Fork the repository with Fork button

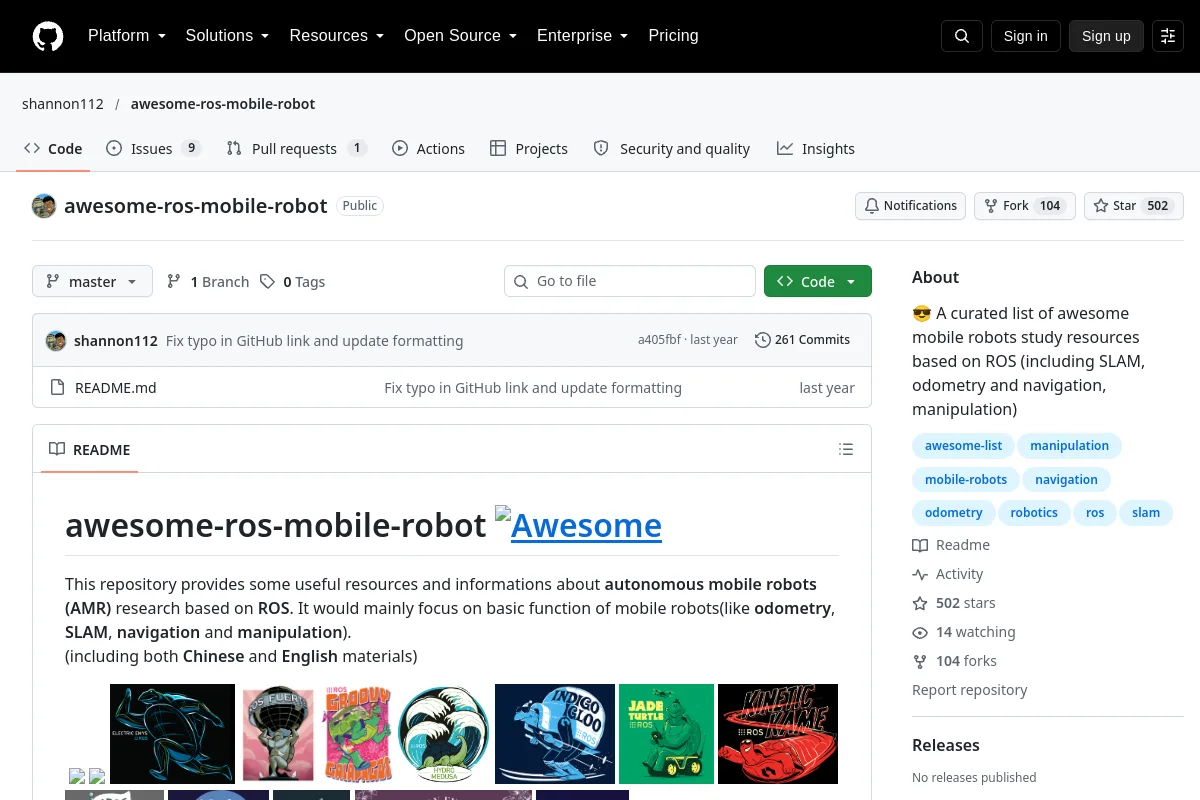1024,206
